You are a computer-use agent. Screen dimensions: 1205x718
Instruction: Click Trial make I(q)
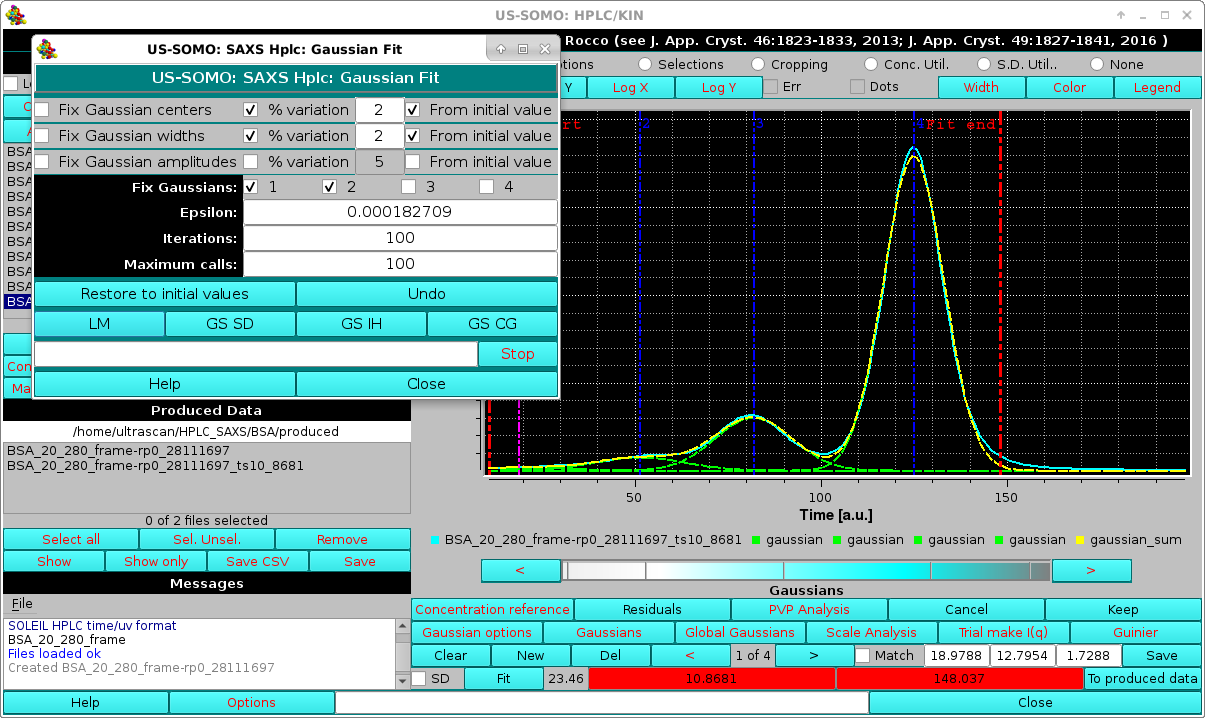[x=1003, y=632]
